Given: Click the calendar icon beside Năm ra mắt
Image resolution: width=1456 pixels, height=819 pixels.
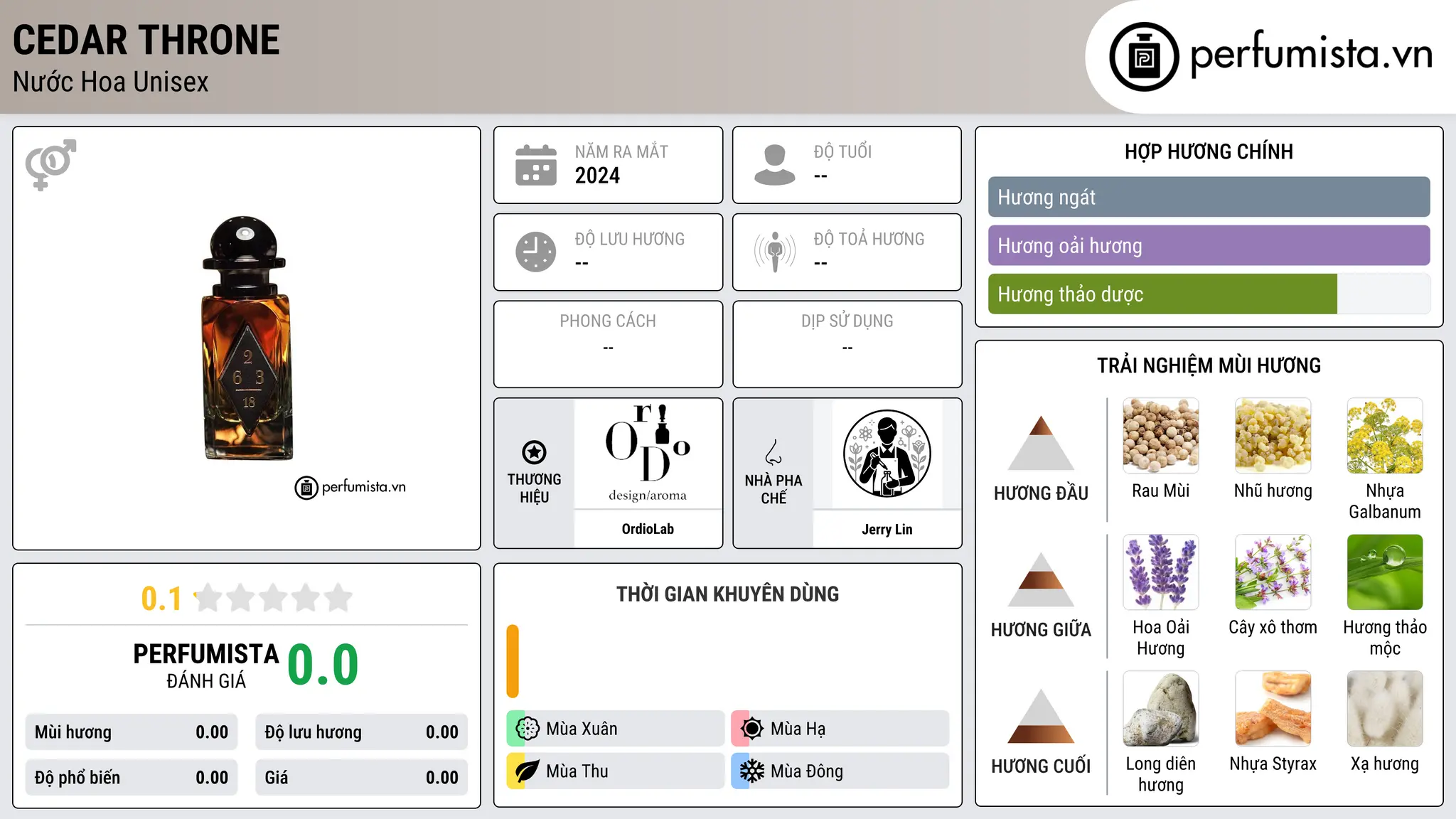Looking at the screenshot, I should tap(536, 165).
